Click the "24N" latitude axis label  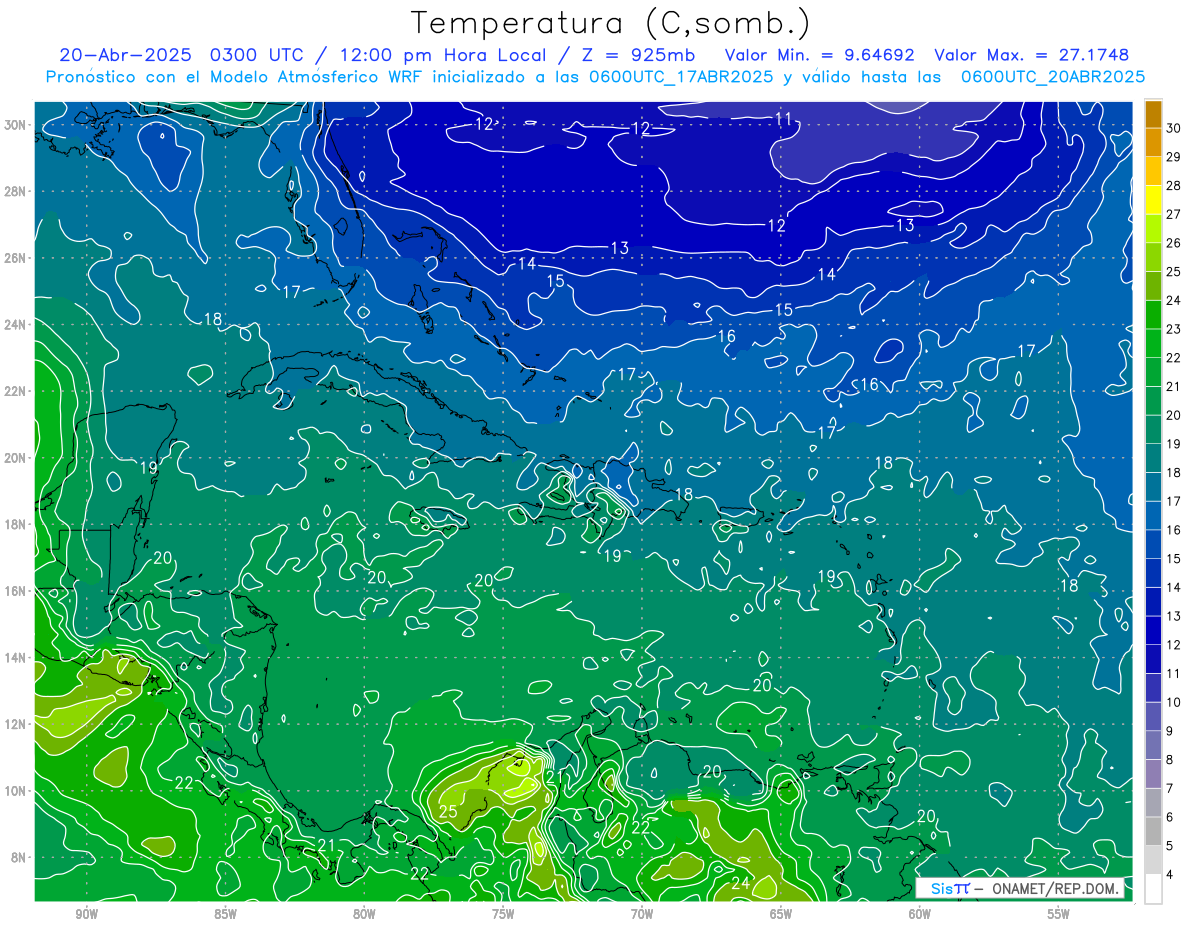[17, 324]
